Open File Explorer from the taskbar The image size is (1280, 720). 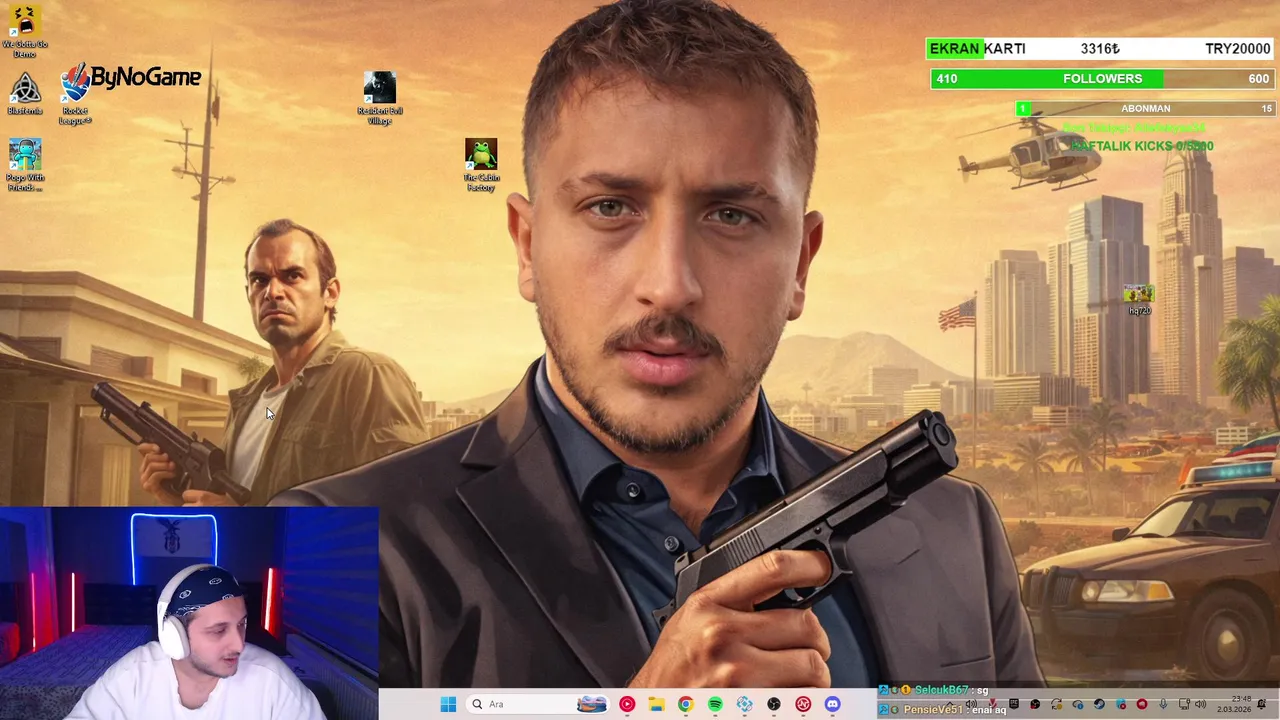(x=656, y=704)
